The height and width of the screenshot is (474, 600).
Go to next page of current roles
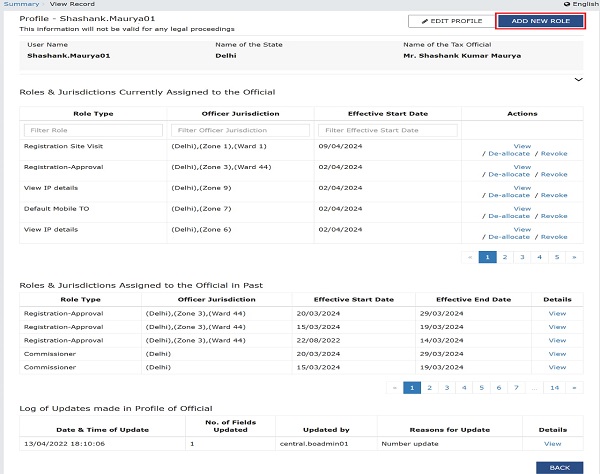[x=574, y=257]
